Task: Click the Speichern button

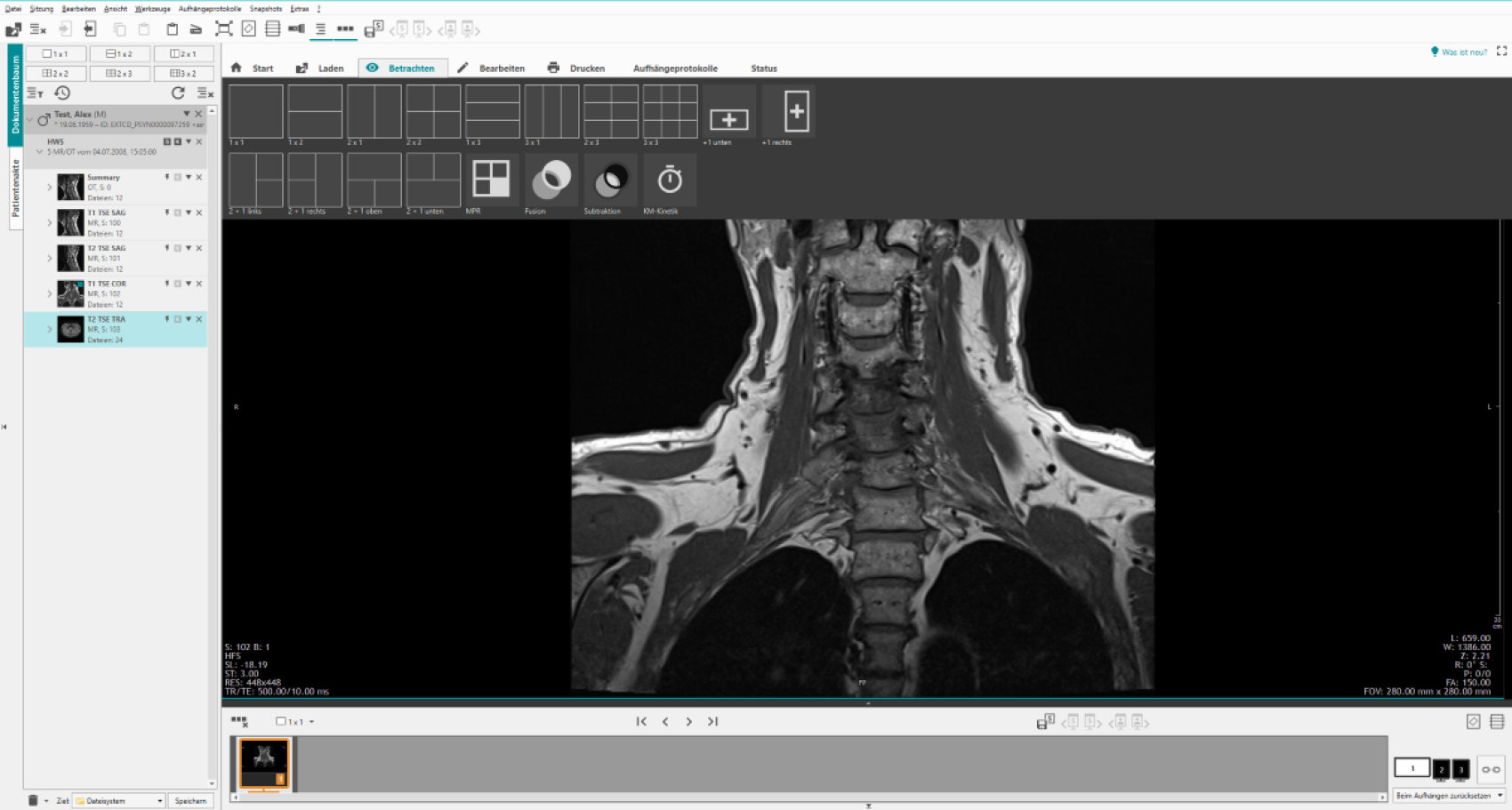Action: [x=190, y=800]
